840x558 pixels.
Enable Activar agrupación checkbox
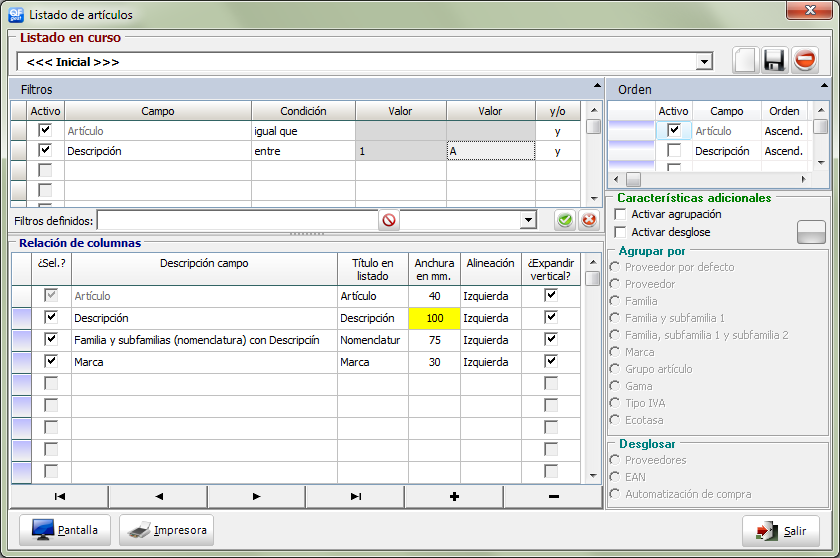click(x=620, y=214)
